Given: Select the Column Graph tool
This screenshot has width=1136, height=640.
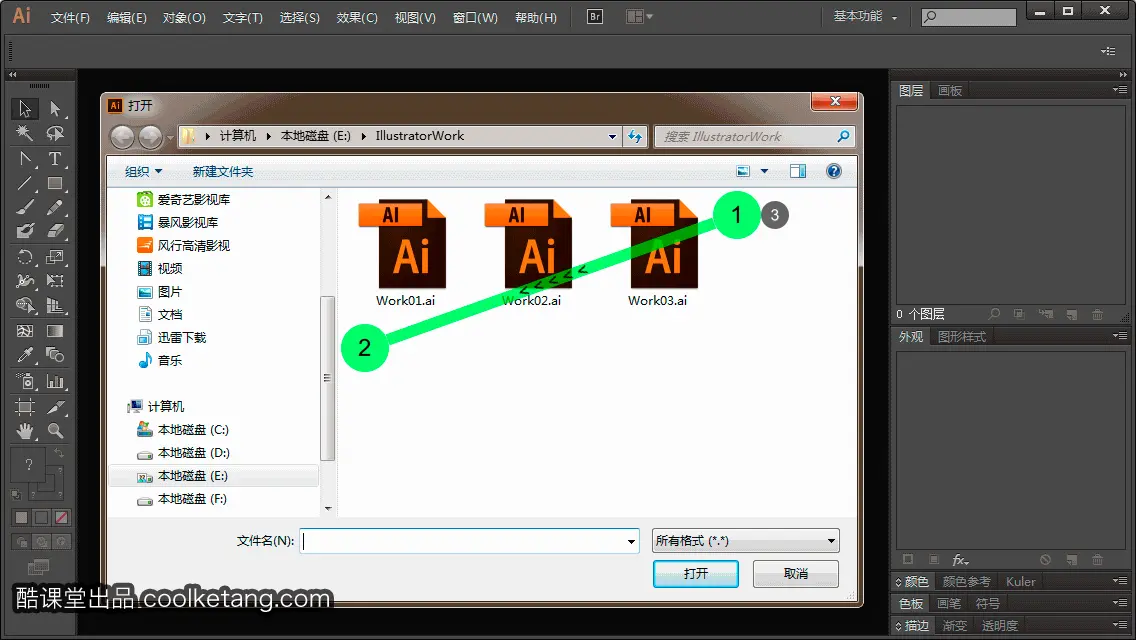Looking at the screenshot, I should [x=55, y=381].
